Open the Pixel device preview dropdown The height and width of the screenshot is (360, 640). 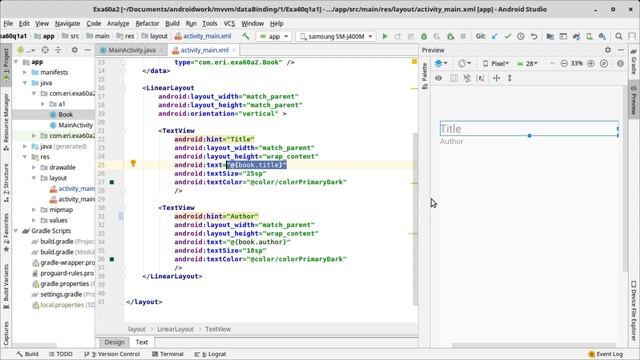click(496, 63)
